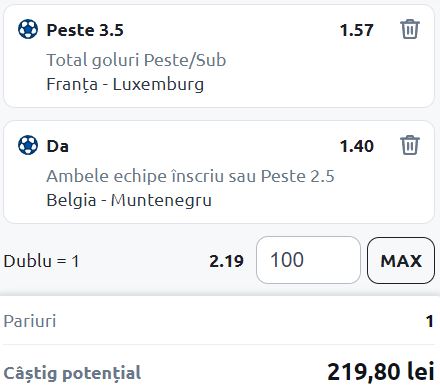Click the Ambele echipe înscriu sau Peste 2.5 label
Image resolution: width=440 pixels, height=390 pixels.
pos(190,176)
